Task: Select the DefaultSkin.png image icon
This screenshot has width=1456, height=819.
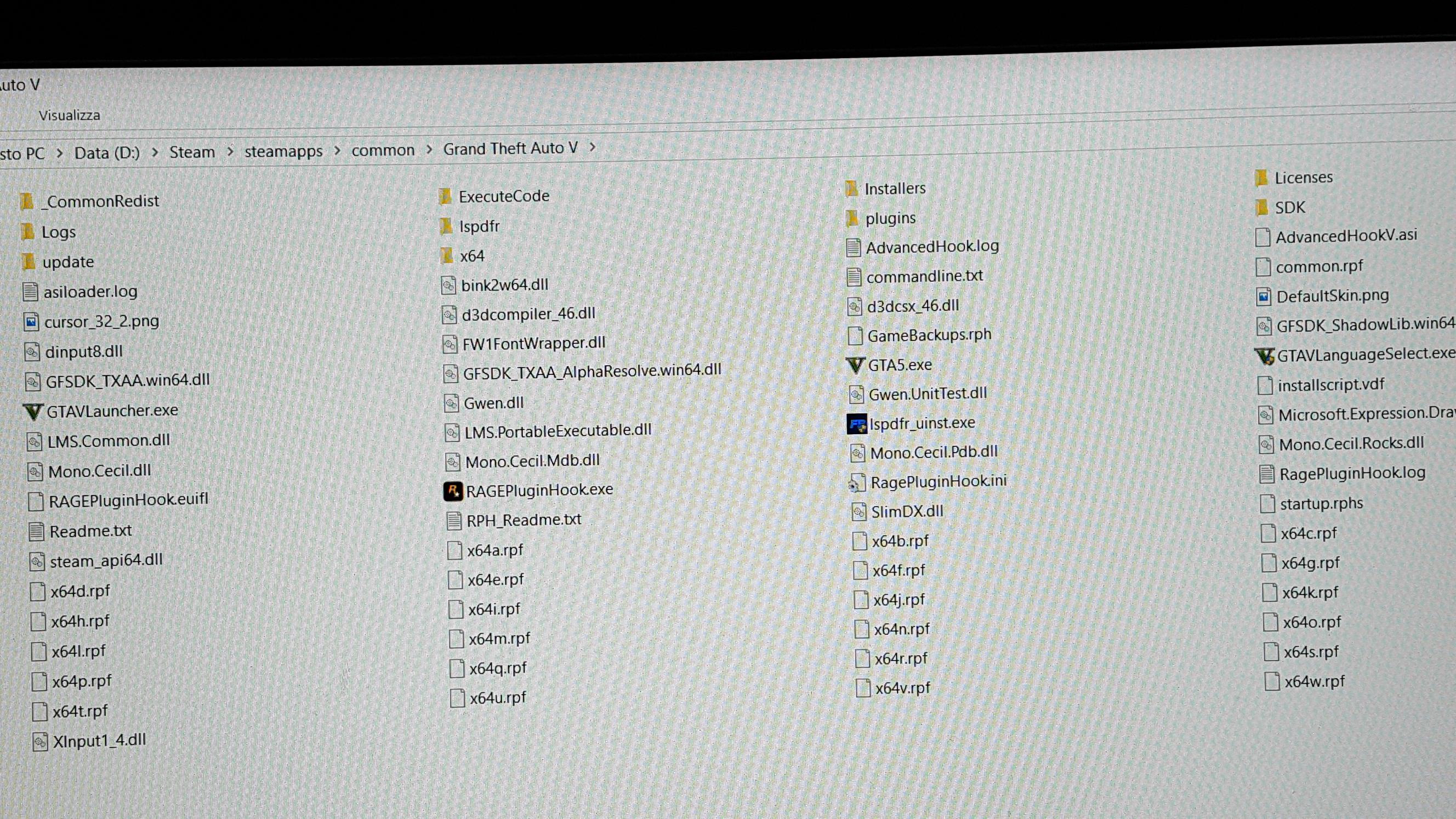Action: click(x=1263, y=296)
